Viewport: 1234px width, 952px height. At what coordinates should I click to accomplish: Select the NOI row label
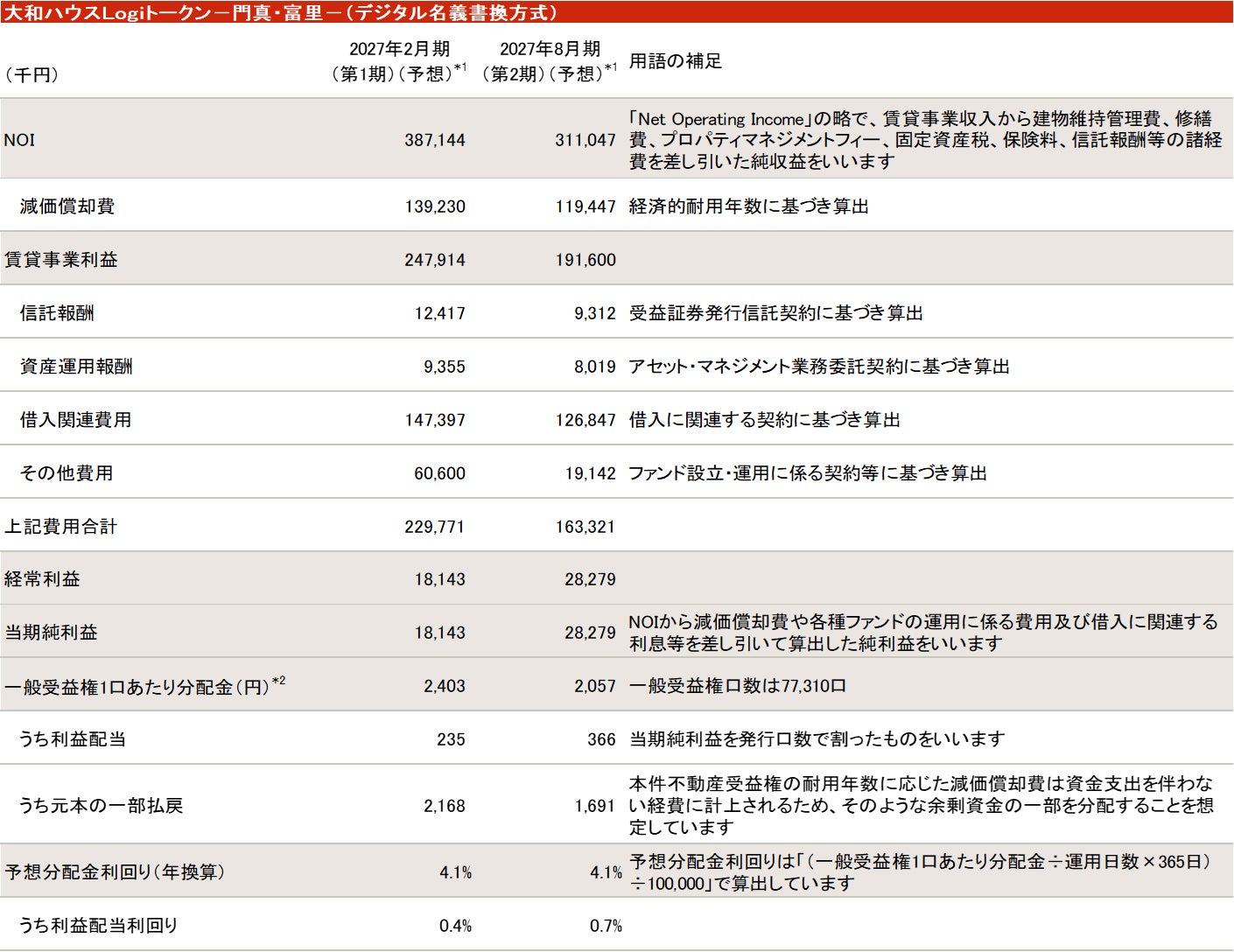pyautogui.click(x=19, y=140)
